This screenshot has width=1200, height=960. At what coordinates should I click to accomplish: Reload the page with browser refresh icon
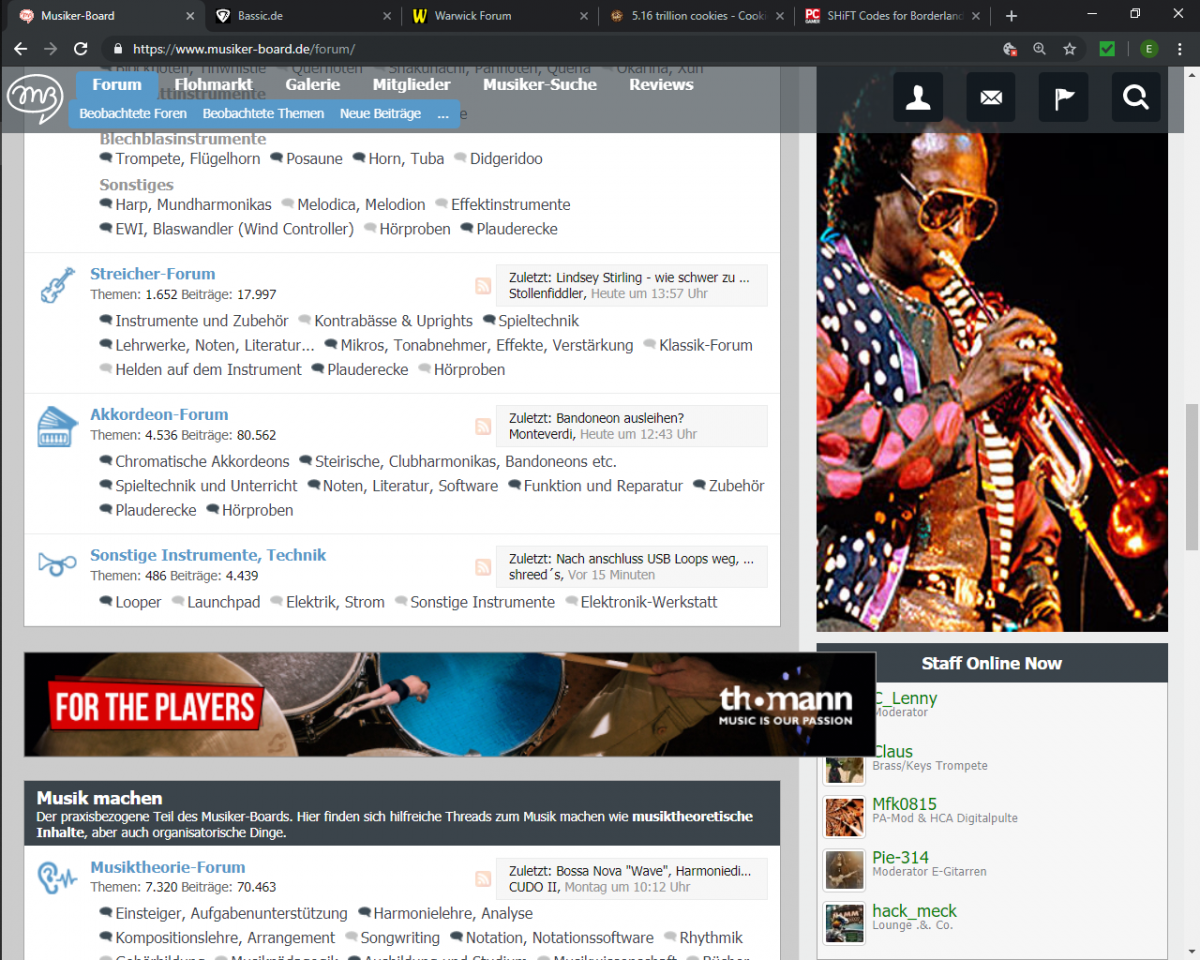coord(81,48)
